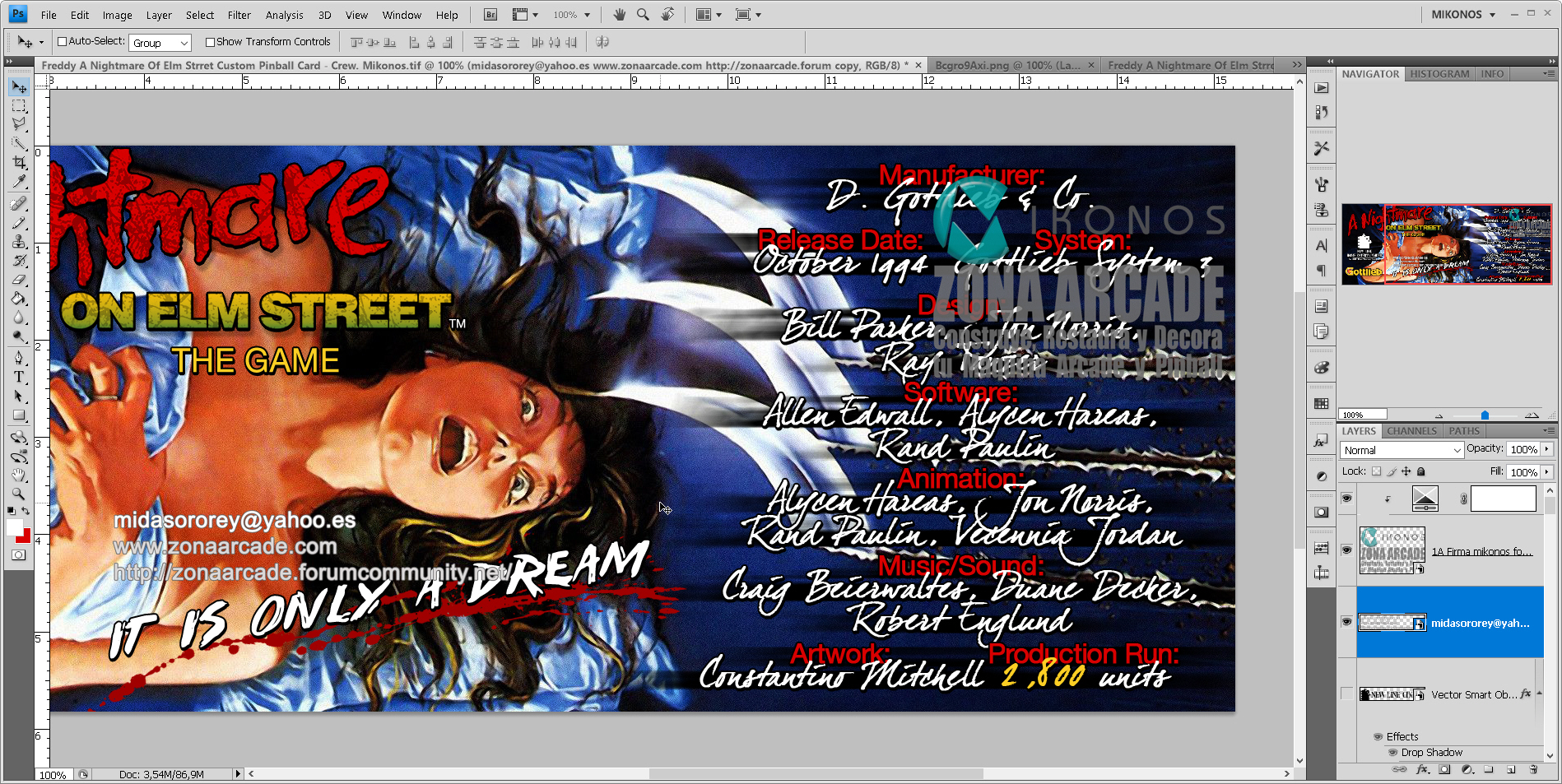Image resolution: width=1562 pixels, height=784 pixels.
Task: Select the Rectangular Marquee tool
Action: pyautogui.click(x=19, y=106)
